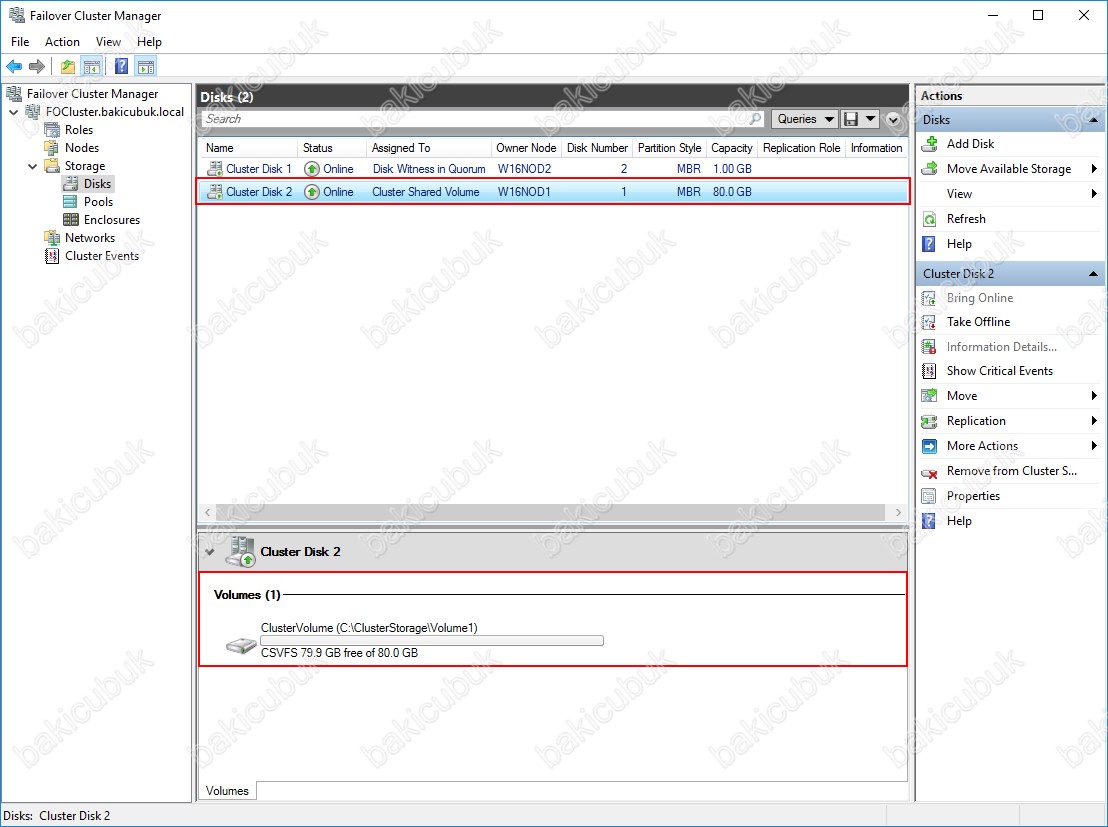The width and height of the screenshot is (1108, 827).
Task: Sort by the Capacity column header
Action: (x=731, y=148)
